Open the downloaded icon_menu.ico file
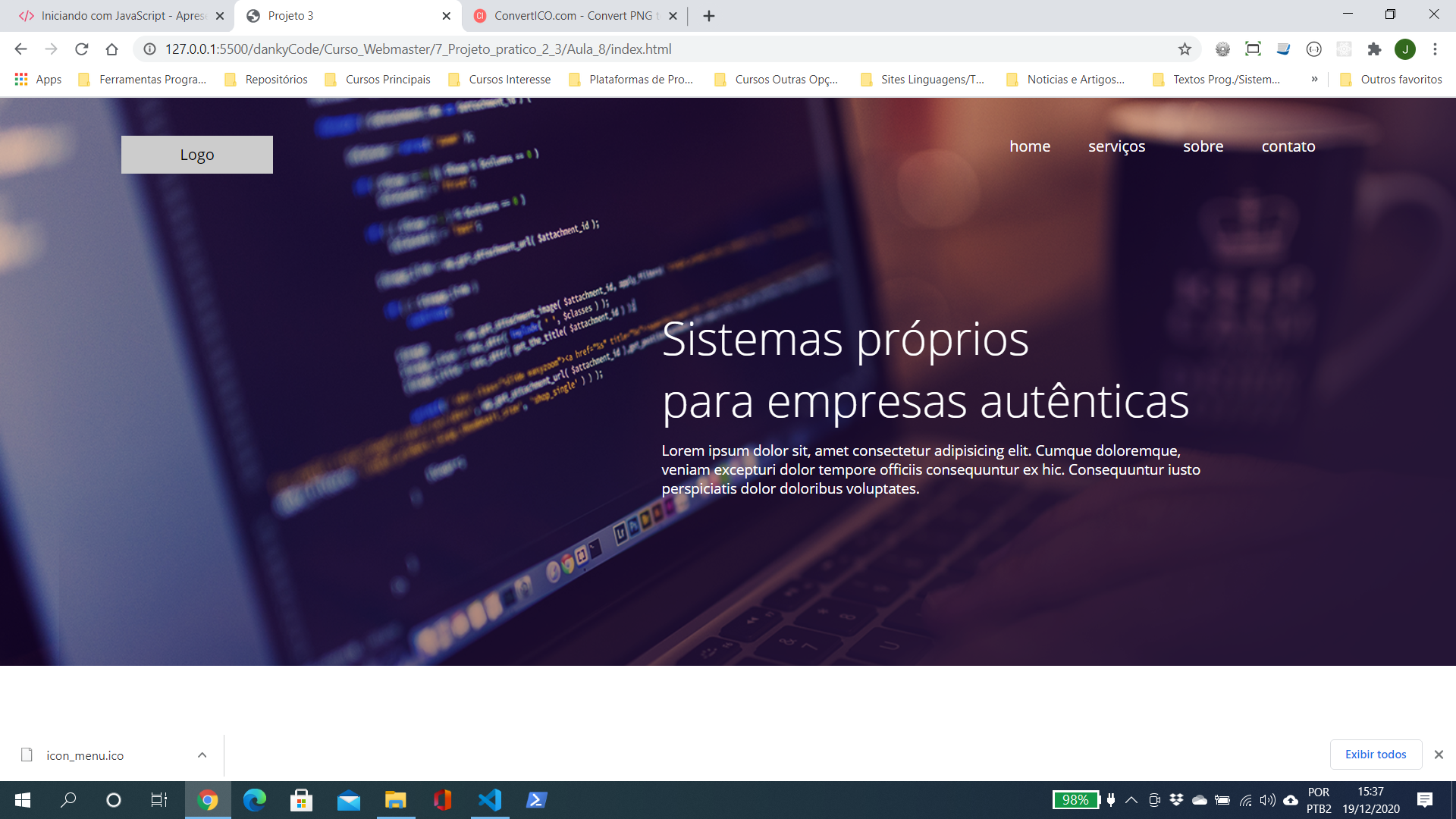This screenshot has height=819, width=1456. coord(85,755)
